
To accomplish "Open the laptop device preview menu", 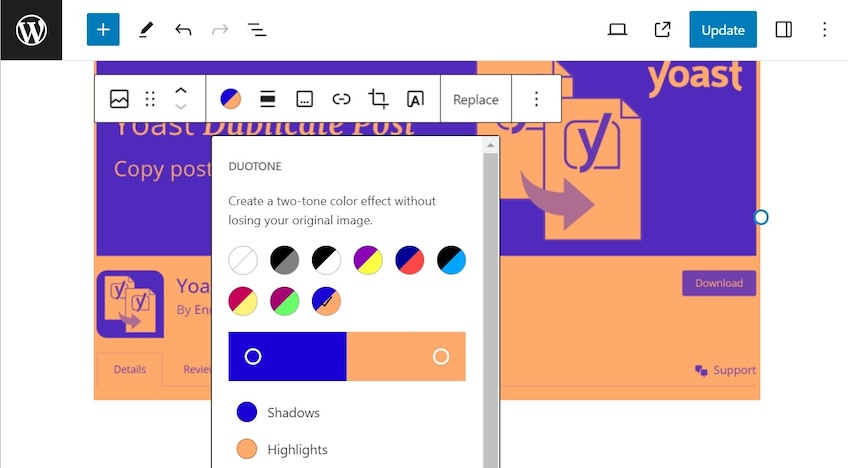I will tap(618, 30).
